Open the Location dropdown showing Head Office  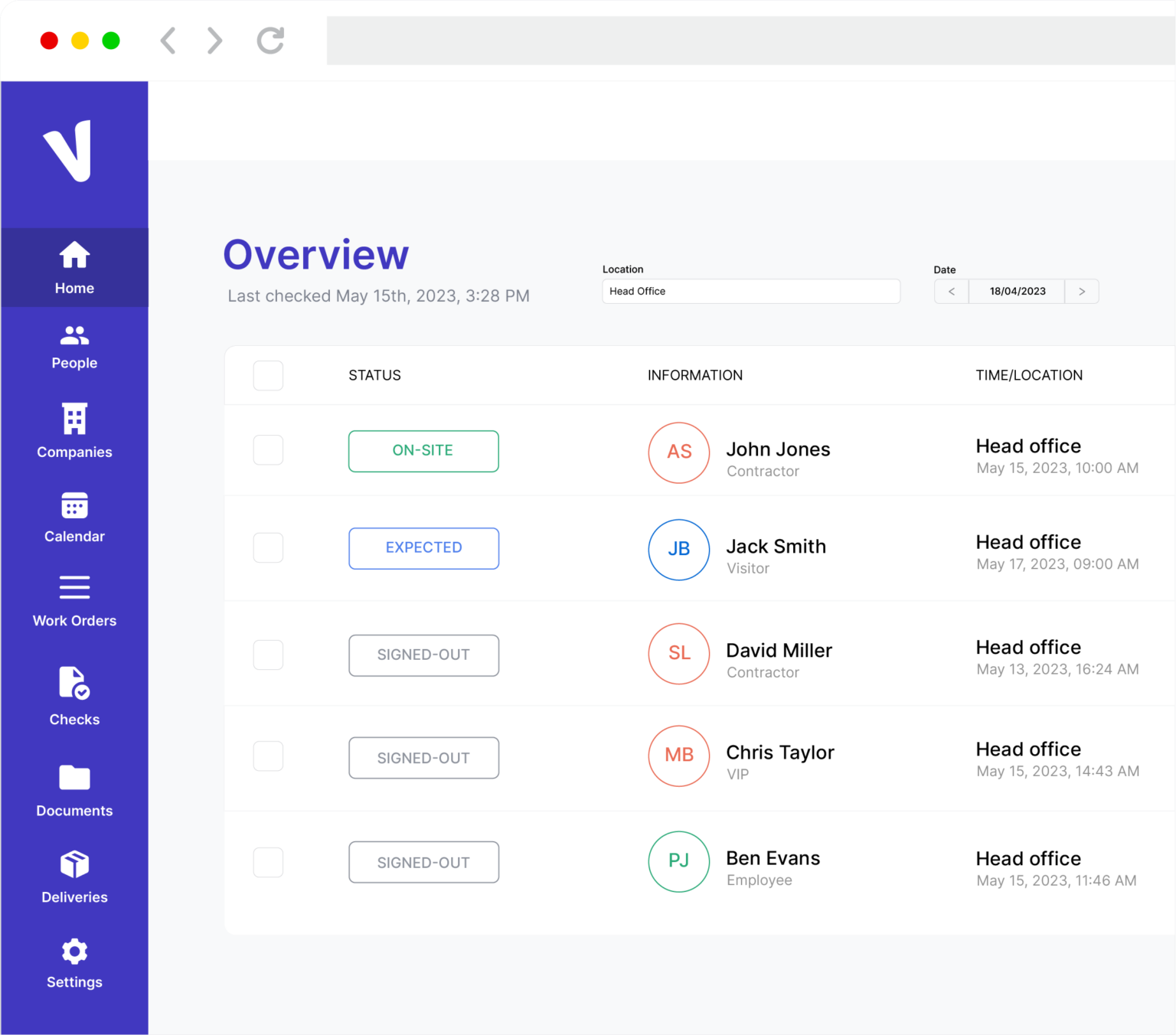(x=751, y=291)
